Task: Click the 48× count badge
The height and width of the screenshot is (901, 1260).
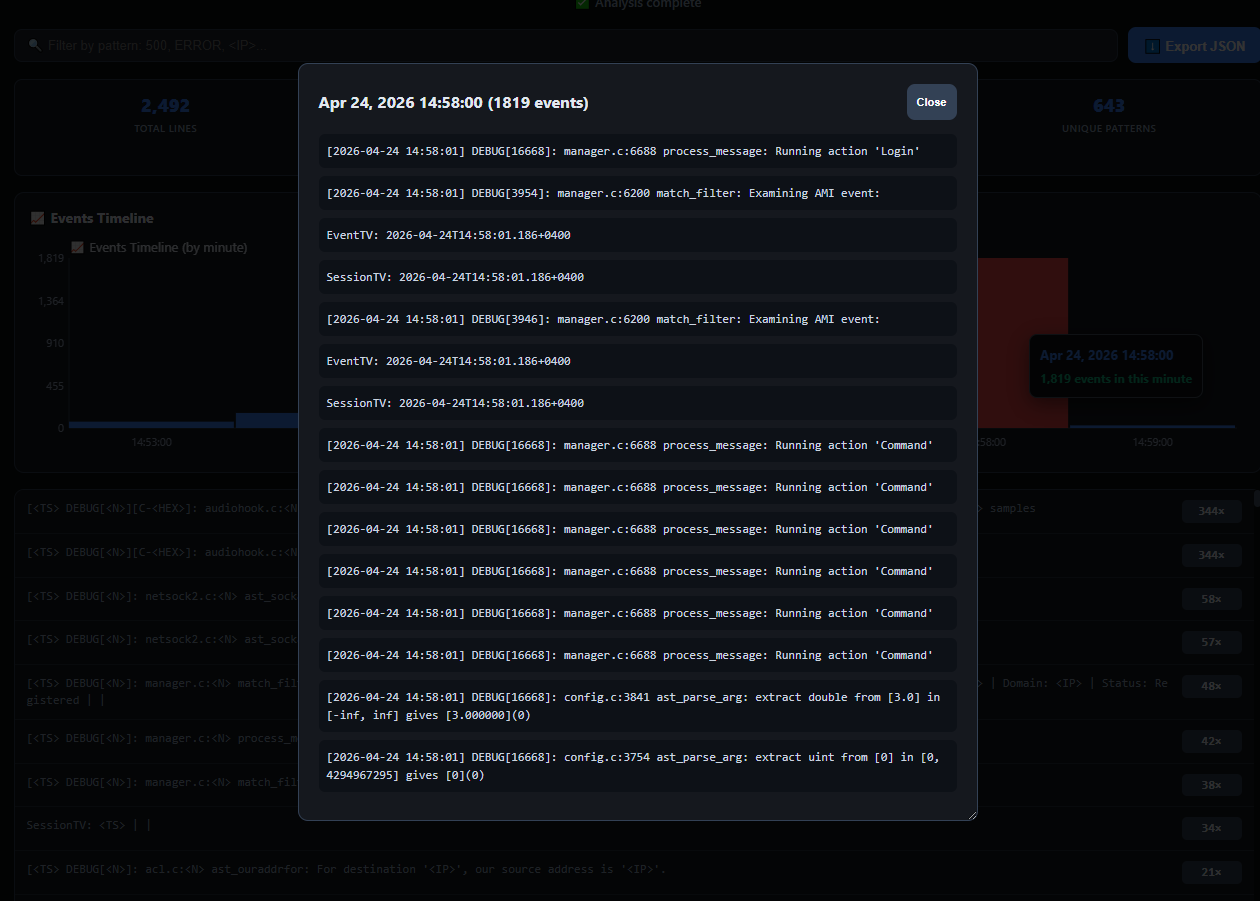Action: (1211, 687)
